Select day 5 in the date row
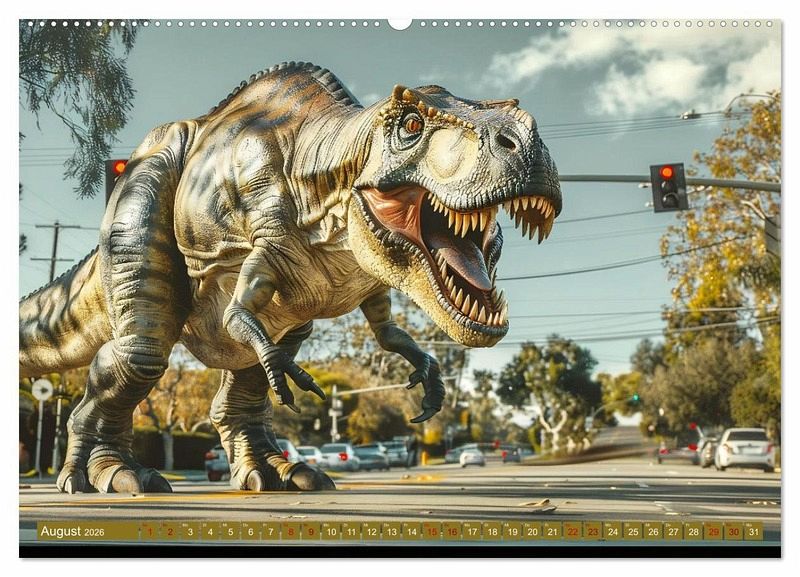This screenshot has height=577, width=800. click(x=230, y=531)
